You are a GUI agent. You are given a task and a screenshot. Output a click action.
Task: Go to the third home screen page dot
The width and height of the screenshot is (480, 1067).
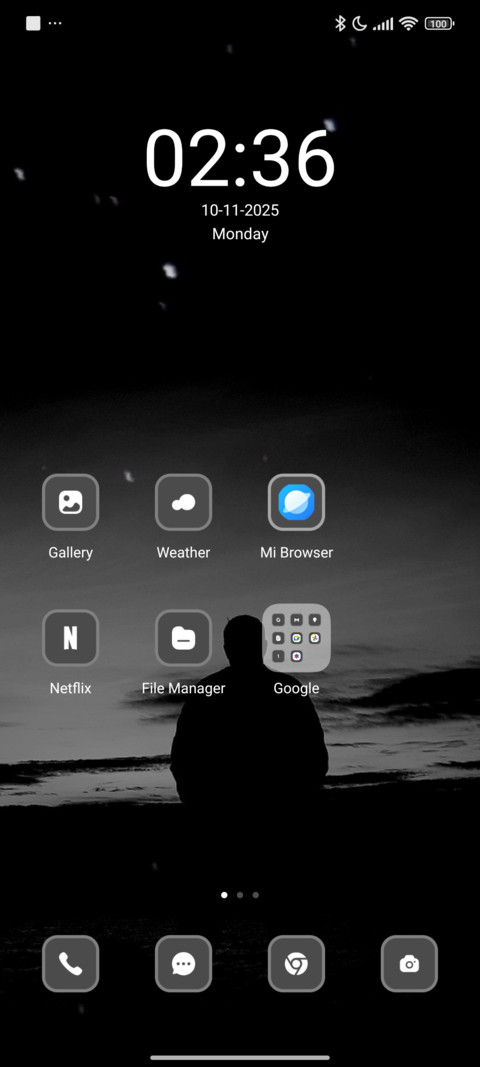click(x=255, y=895)
